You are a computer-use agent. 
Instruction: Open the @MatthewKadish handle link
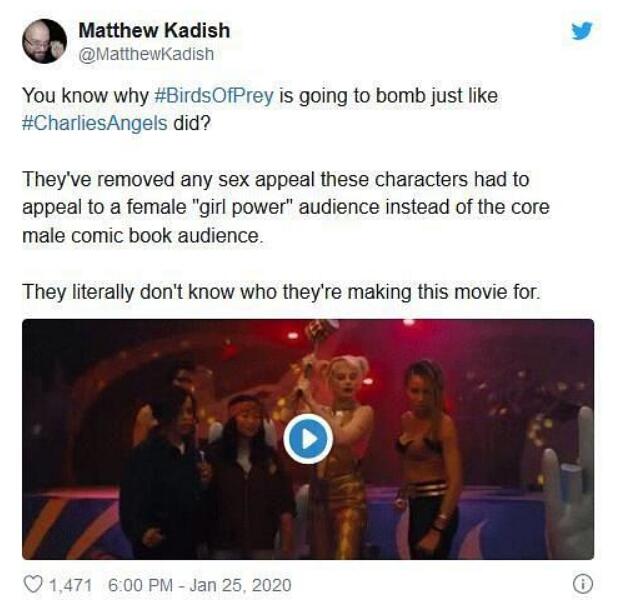[146, 54]
